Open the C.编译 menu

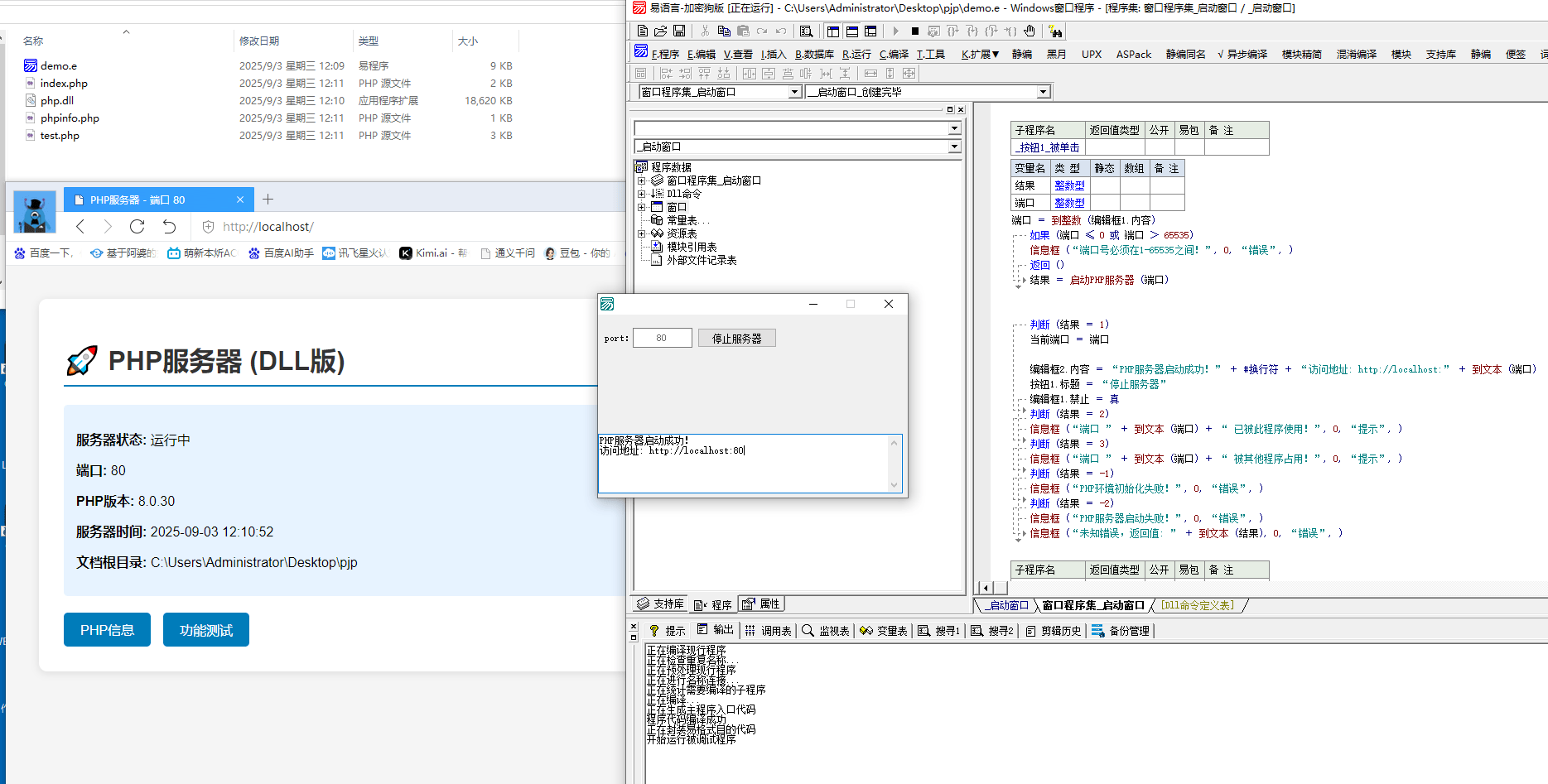click(x=894, y=55)
